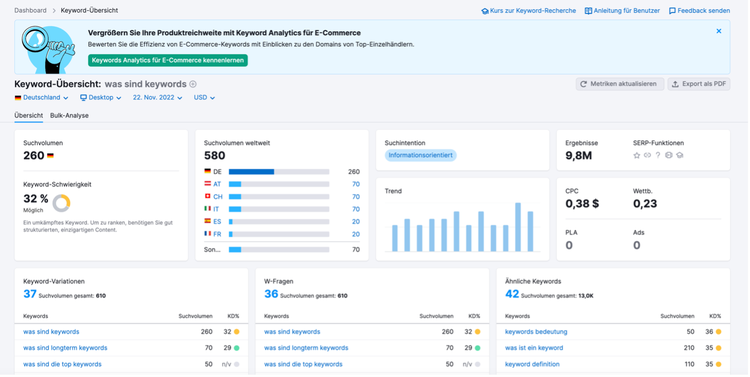Click the 580 worldwide search volume value
The height and width of the screenshot is (377, 750).
coord(214,155)
